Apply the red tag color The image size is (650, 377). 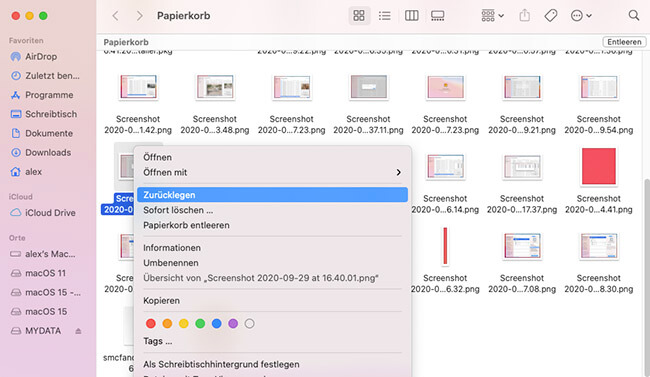pos(151,323)
